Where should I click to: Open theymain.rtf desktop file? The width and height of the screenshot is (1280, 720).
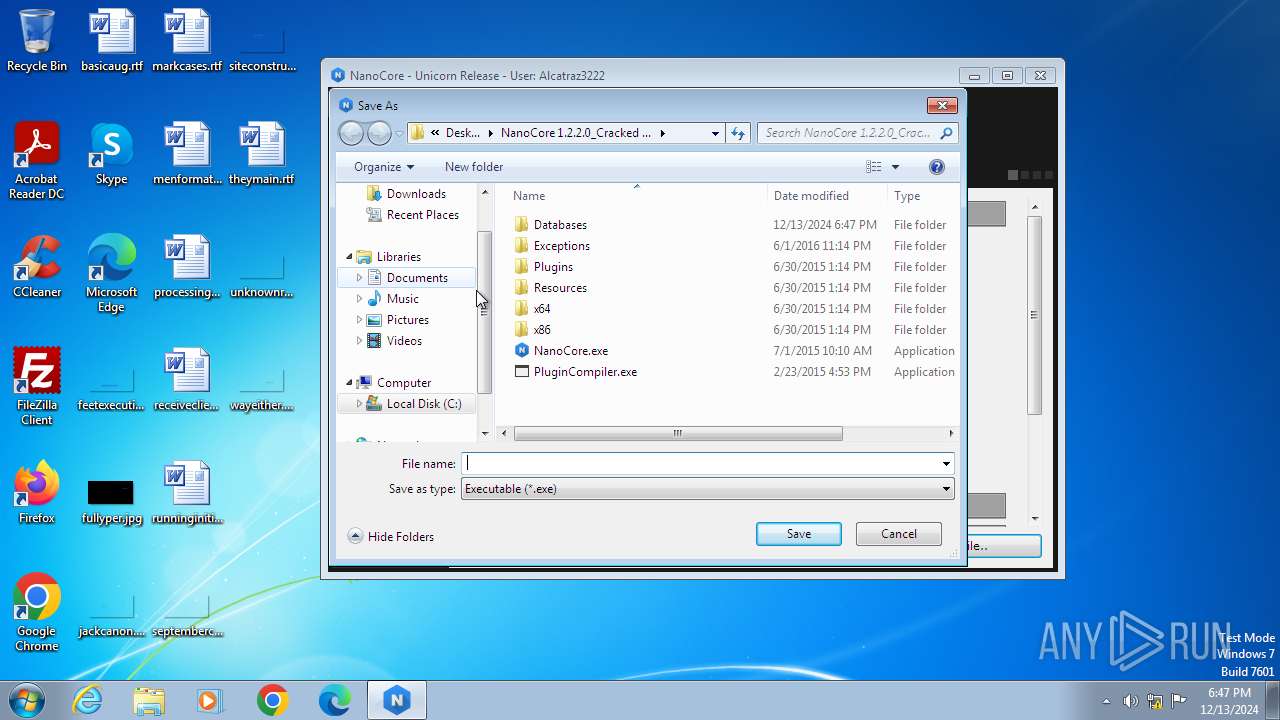tap(262, 153)
